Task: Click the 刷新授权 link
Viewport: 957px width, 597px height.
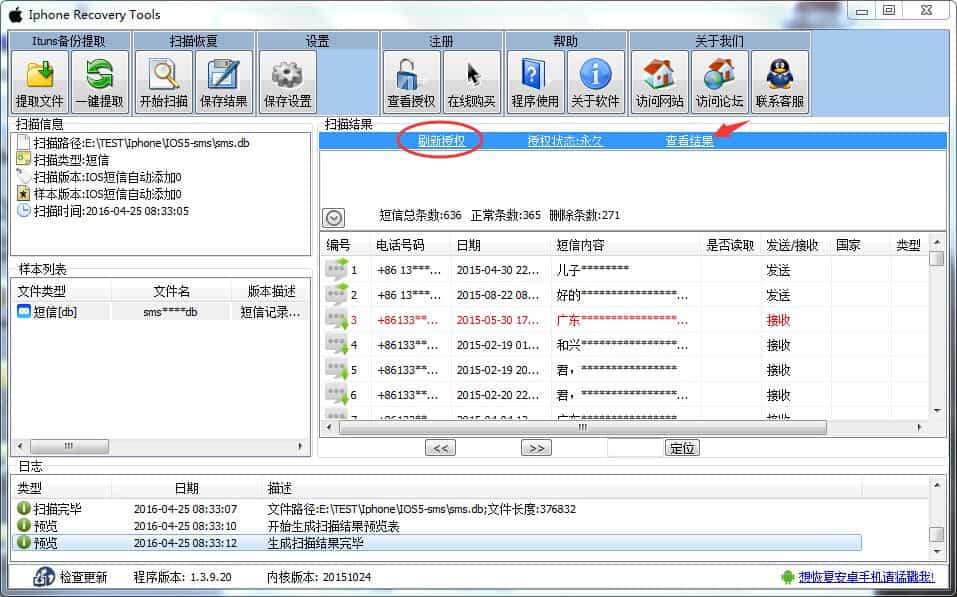Action: (441, 141)
